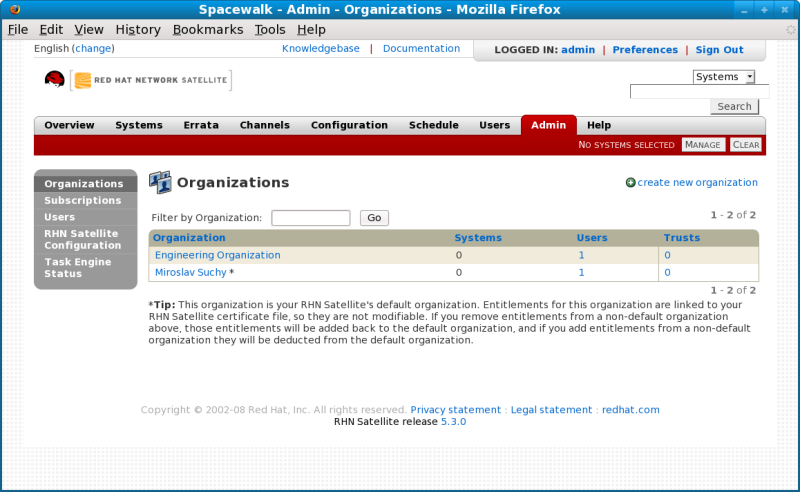Sort the table by Systems column header
800x492 pixels.
coord(478,238)
